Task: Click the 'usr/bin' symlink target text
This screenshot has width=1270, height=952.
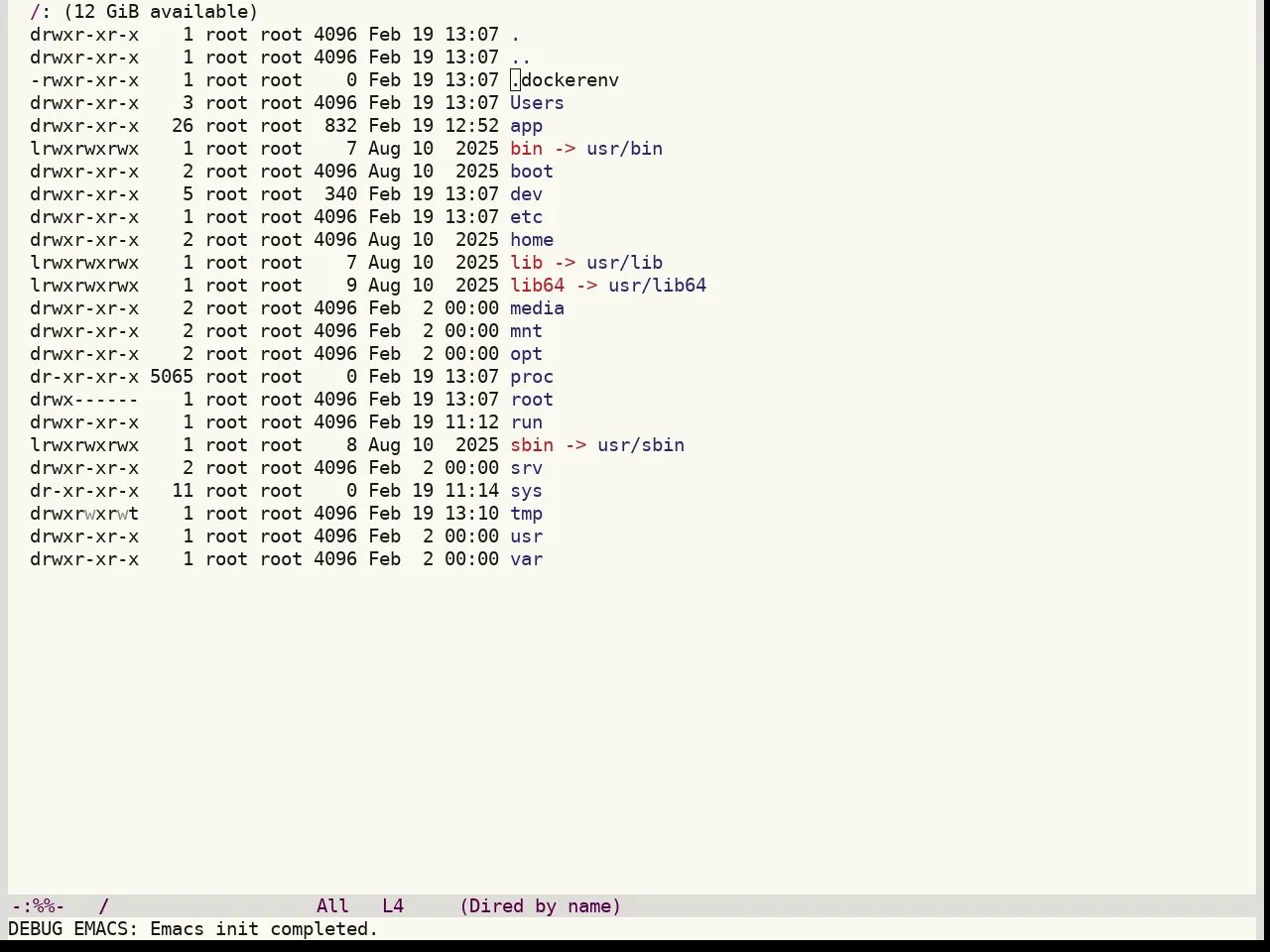Action: 624,149
